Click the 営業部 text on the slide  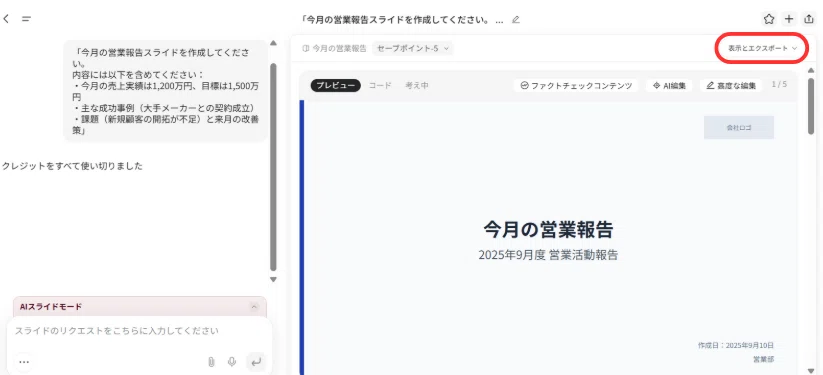point(764,359)
